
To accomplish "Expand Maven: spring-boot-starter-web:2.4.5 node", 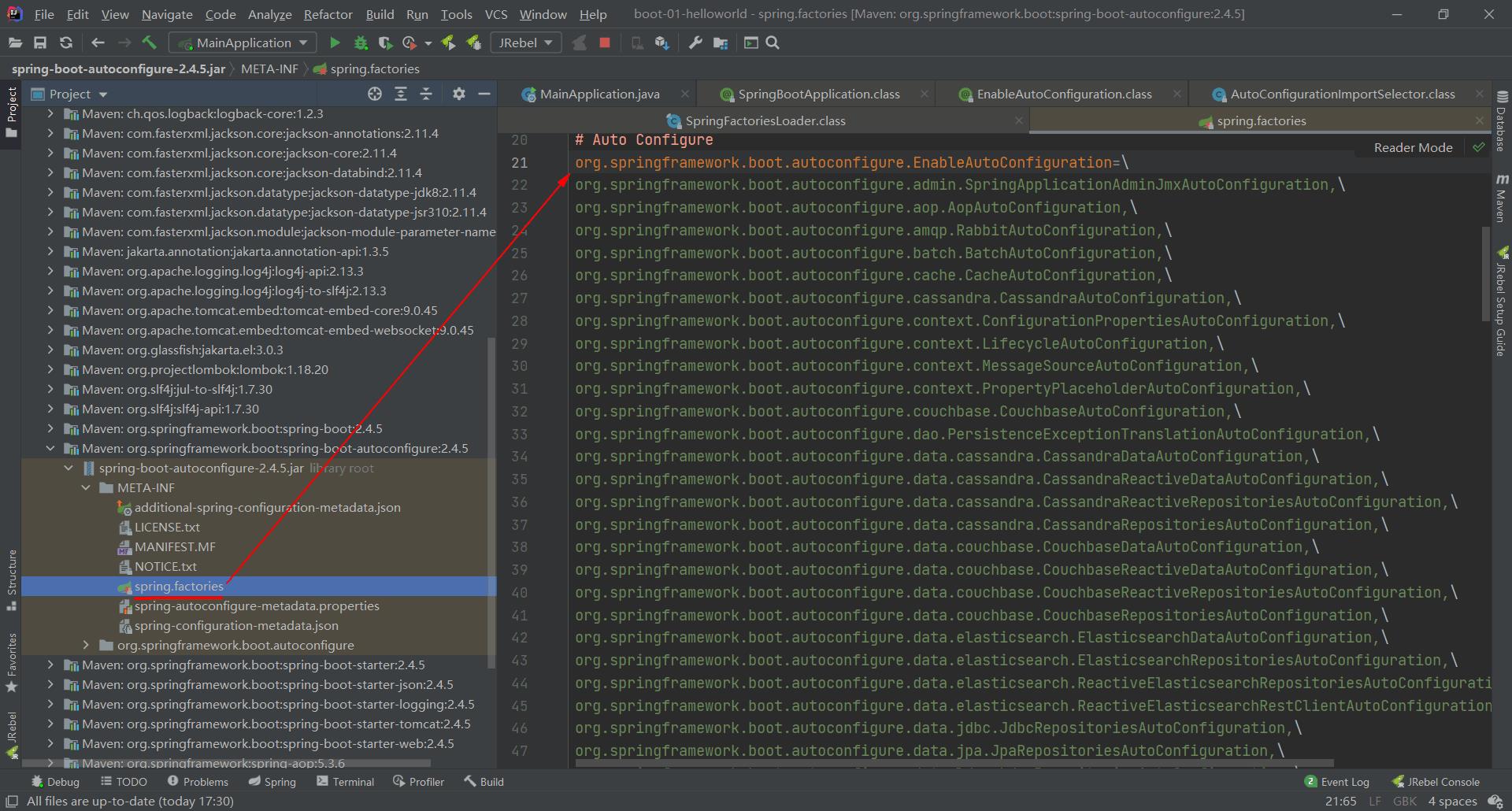I will (50, 743).
